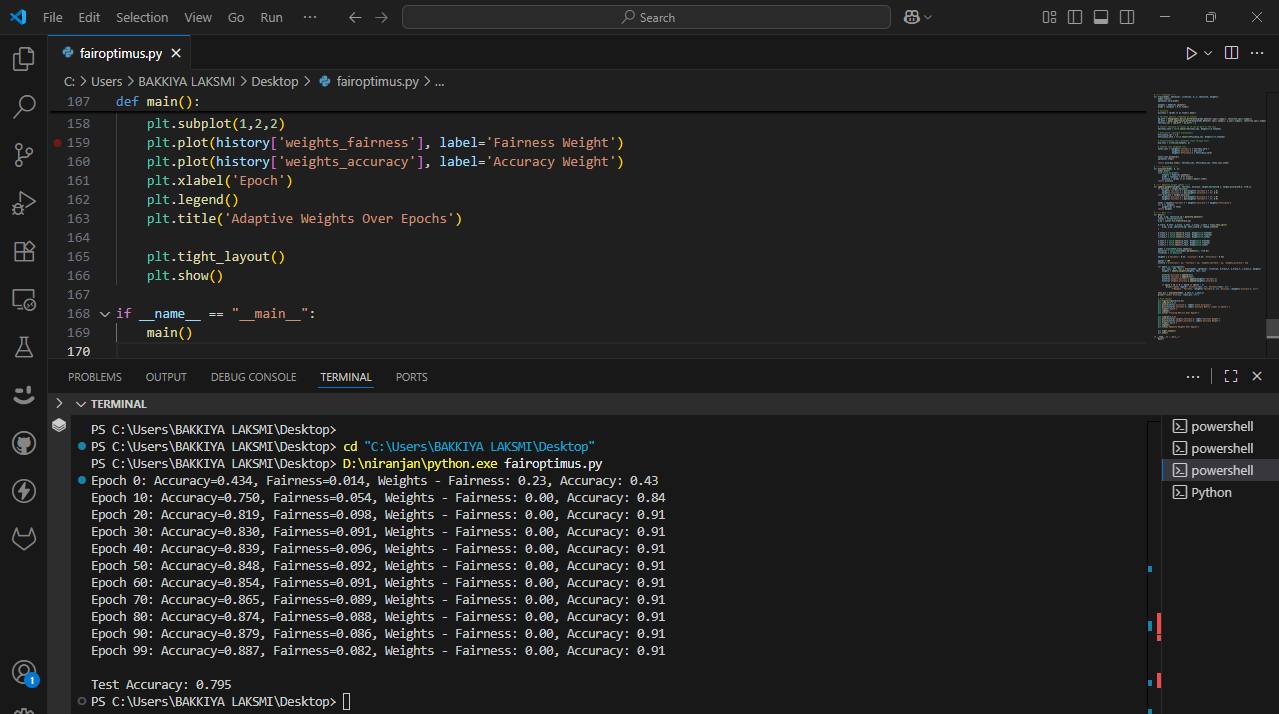Open the Explorer view in activity bar
Viewport: 1279px width, 714px height.
(x=23, y=60)
